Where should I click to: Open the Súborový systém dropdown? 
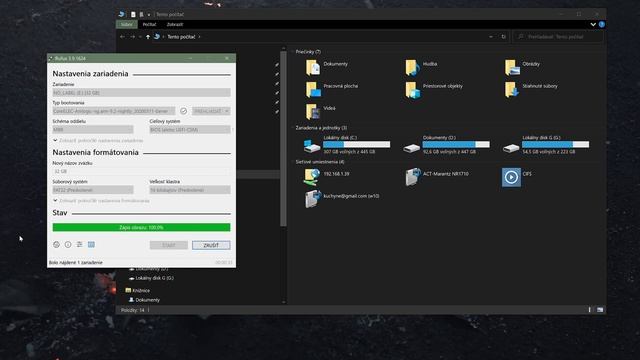93,190
